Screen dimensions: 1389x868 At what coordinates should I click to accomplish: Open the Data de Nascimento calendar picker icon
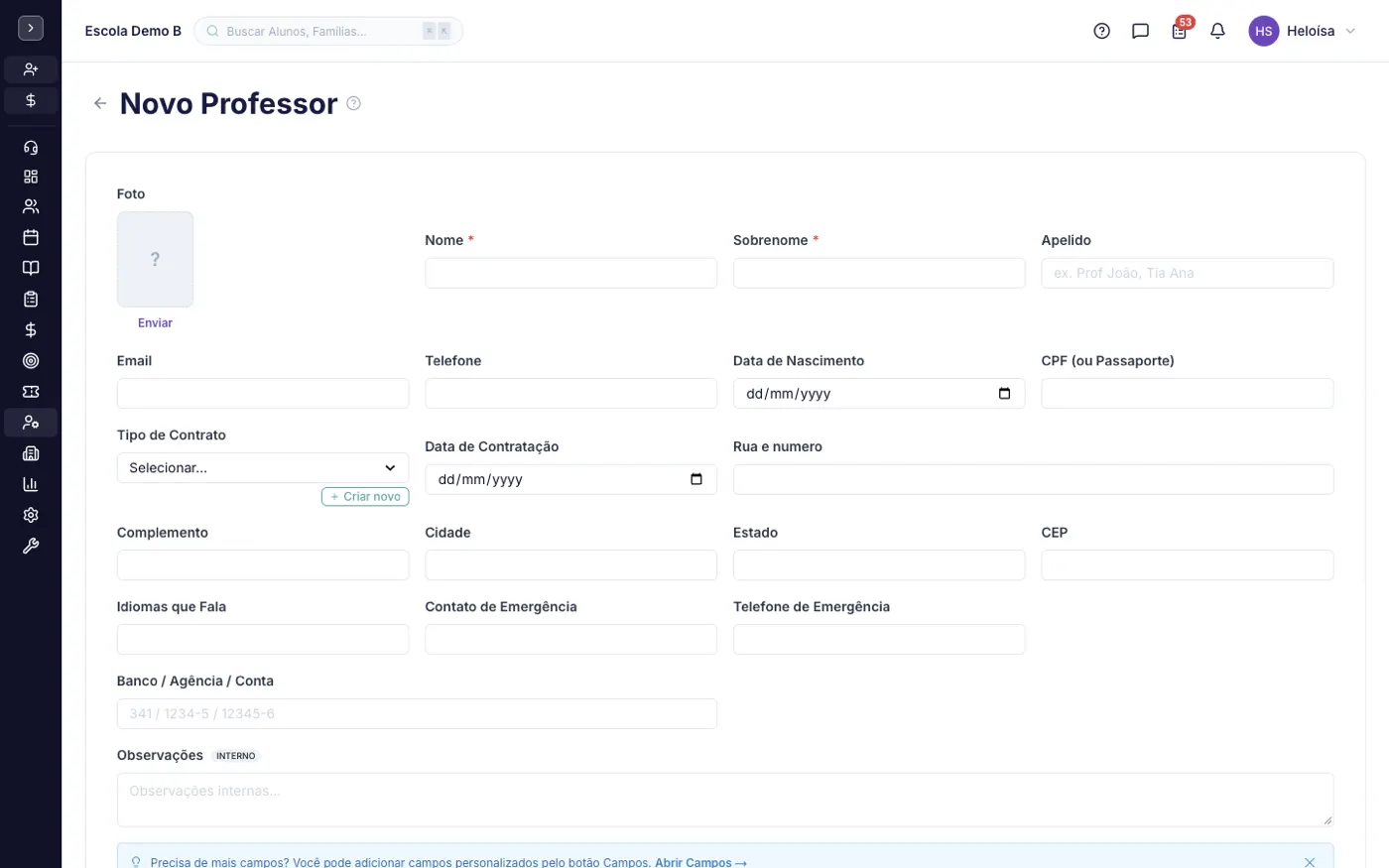1004,393
